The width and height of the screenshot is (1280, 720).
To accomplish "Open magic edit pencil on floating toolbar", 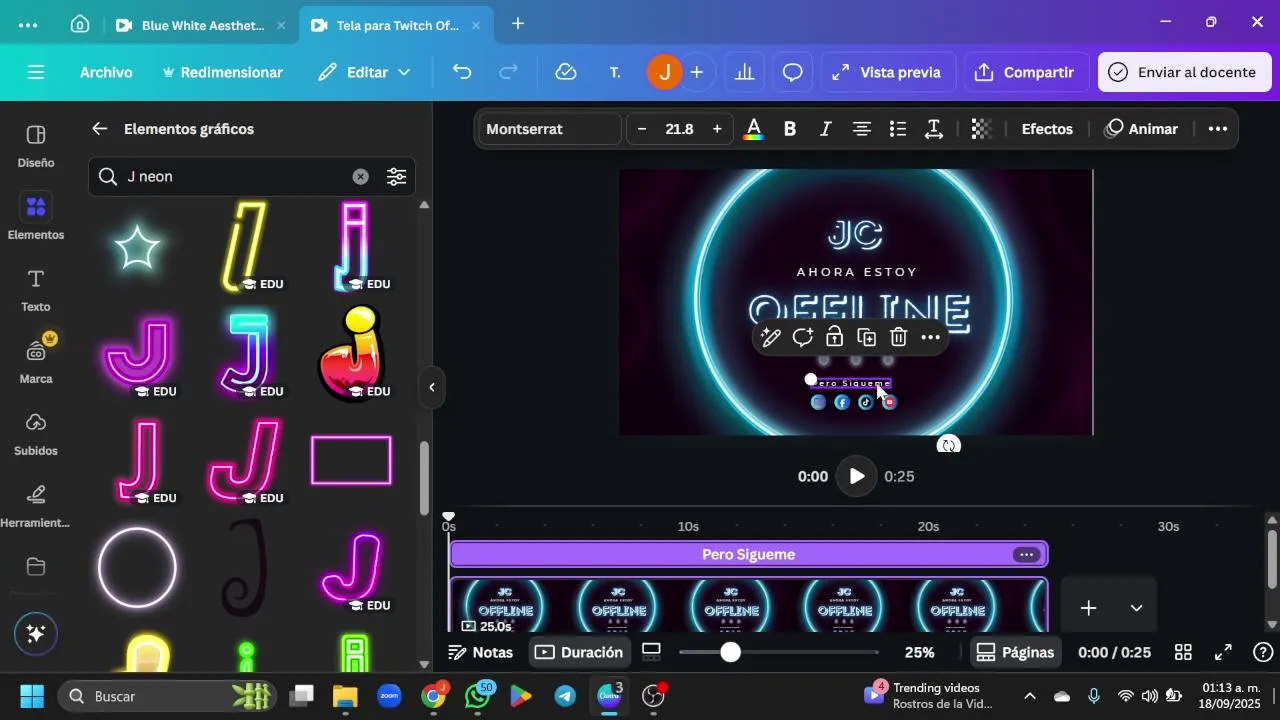I will pyautogui.click(x=771, y=337).
